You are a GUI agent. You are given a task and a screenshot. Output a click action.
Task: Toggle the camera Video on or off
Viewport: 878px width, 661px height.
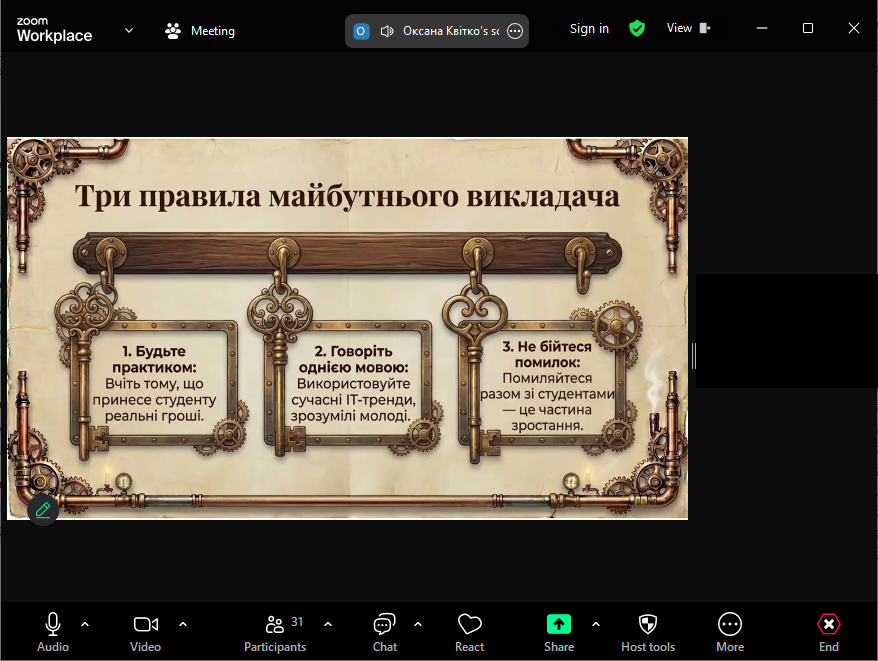pyautogui.click(x=145, y=631)
